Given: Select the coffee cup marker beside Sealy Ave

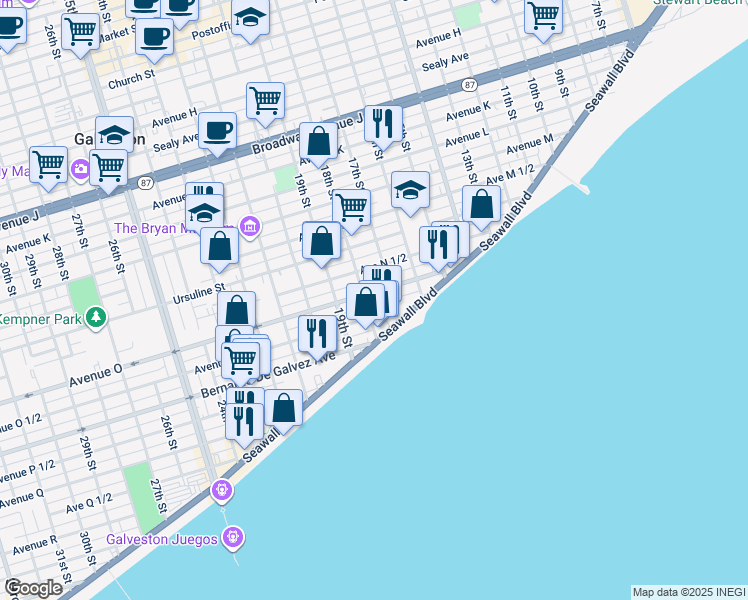Looking at the screenshot, I should tap(218, 131).
